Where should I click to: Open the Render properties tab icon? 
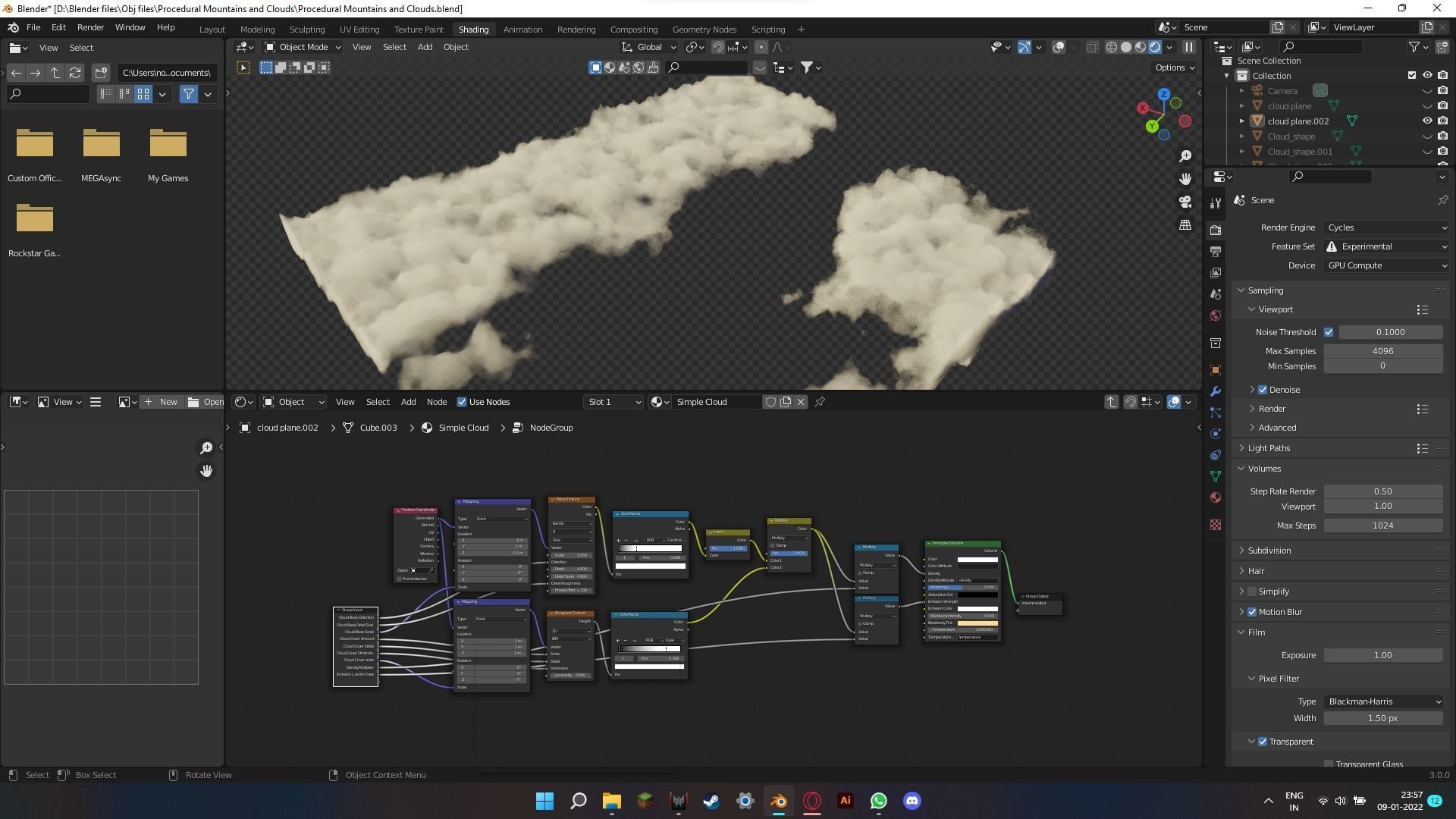coord(1216,230)
